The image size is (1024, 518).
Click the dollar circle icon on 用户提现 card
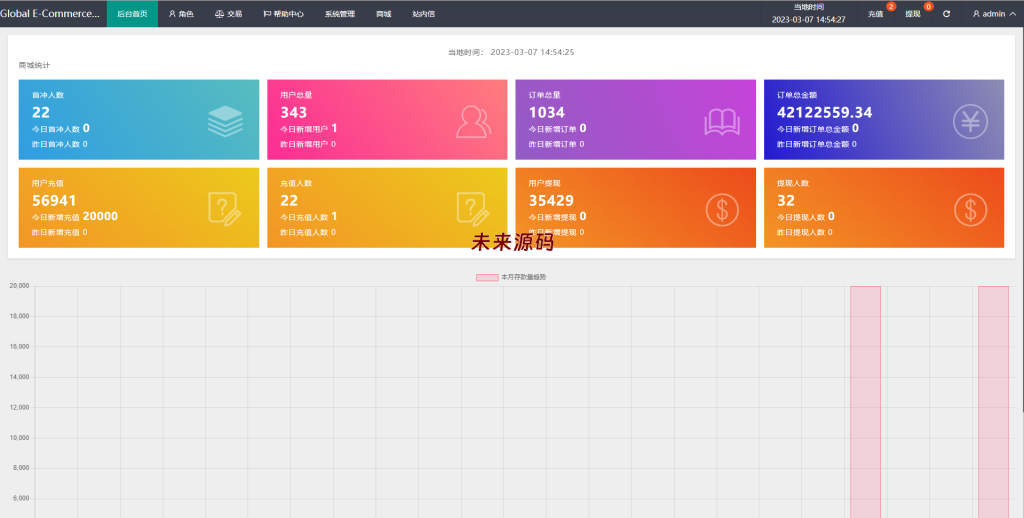tap(722, 210)
